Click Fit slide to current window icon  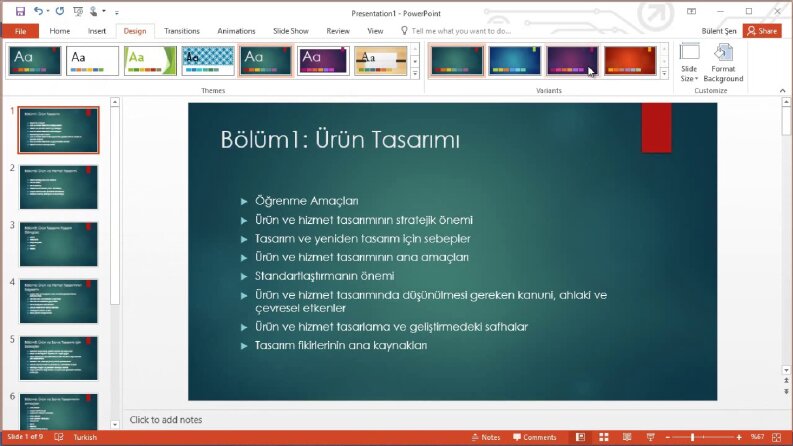pos(777,437)
